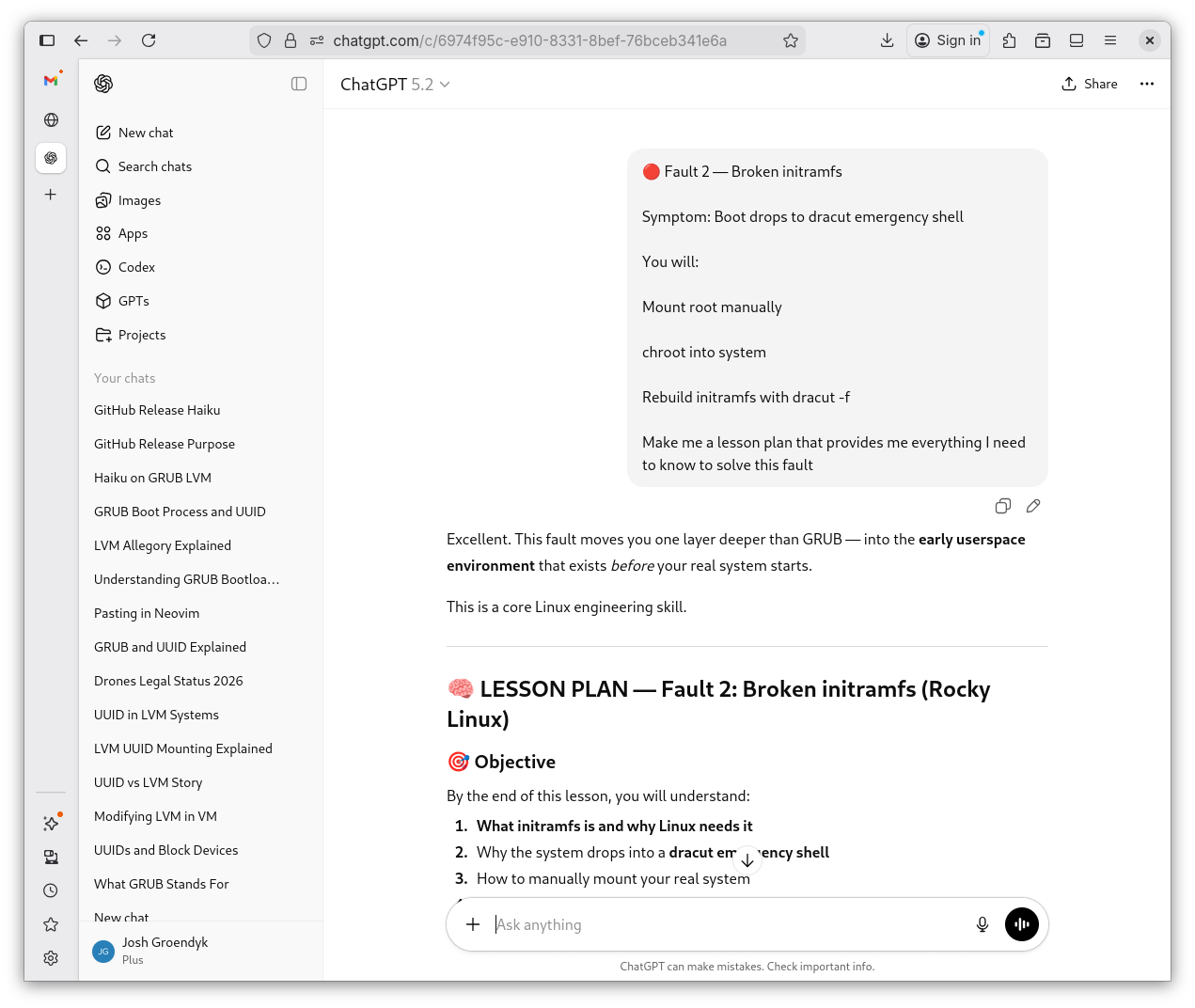Click the ChatGPT logo in the sidebar
The width and height of the screenshot is (1195, 1008).
(103, 84)
